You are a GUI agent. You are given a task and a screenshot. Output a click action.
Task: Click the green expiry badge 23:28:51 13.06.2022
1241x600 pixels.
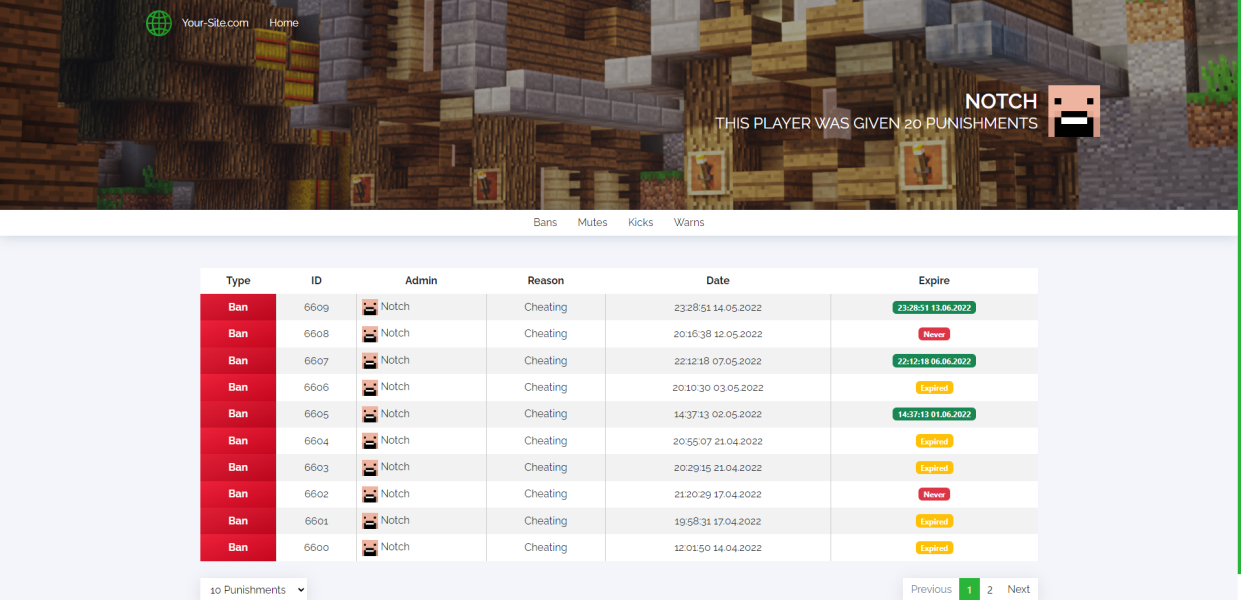934,308
